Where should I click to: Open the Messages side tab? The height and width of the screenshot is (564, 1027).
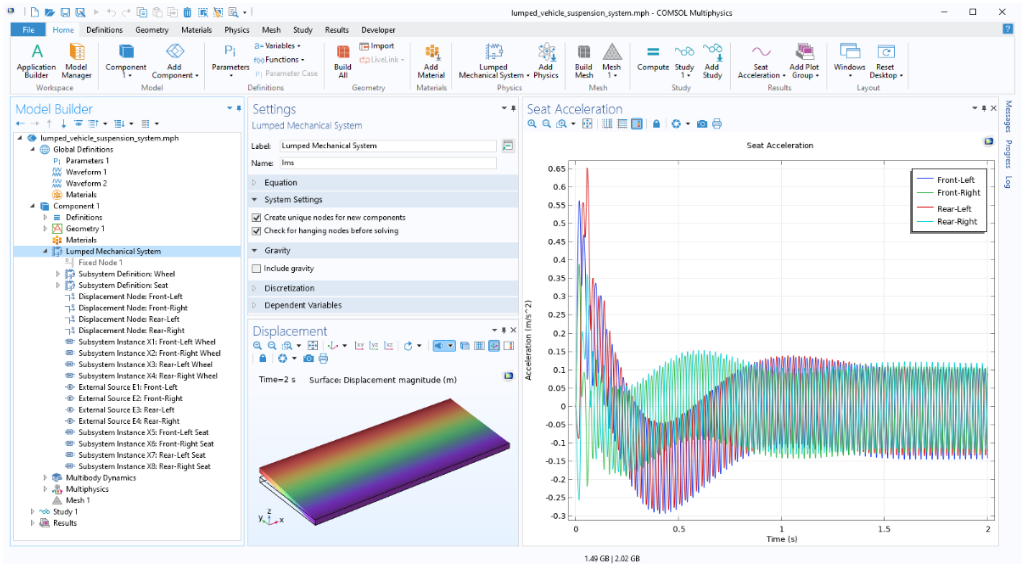1008,117
